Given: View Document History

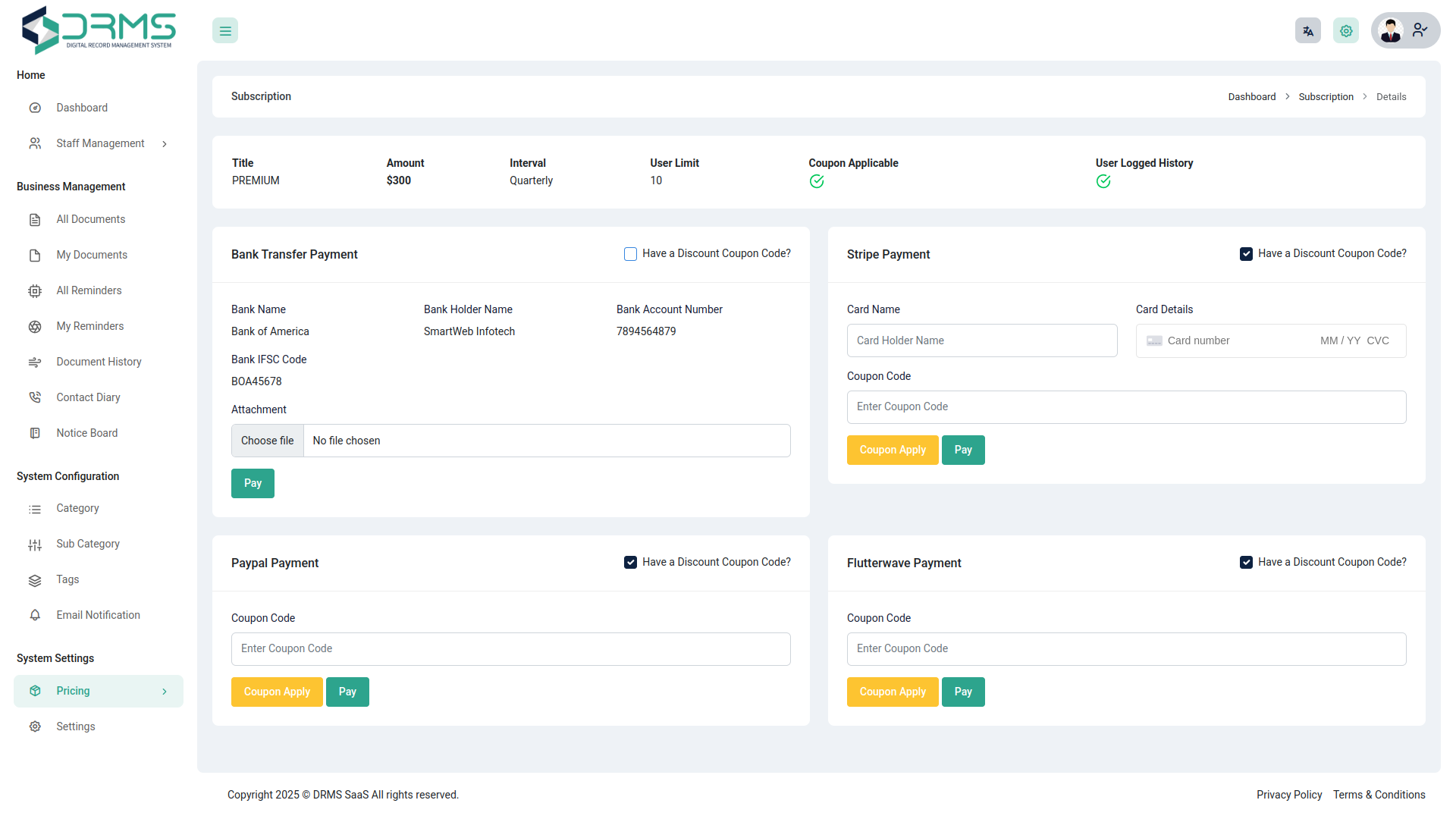Looking at the screenshot, I should 99,362.
